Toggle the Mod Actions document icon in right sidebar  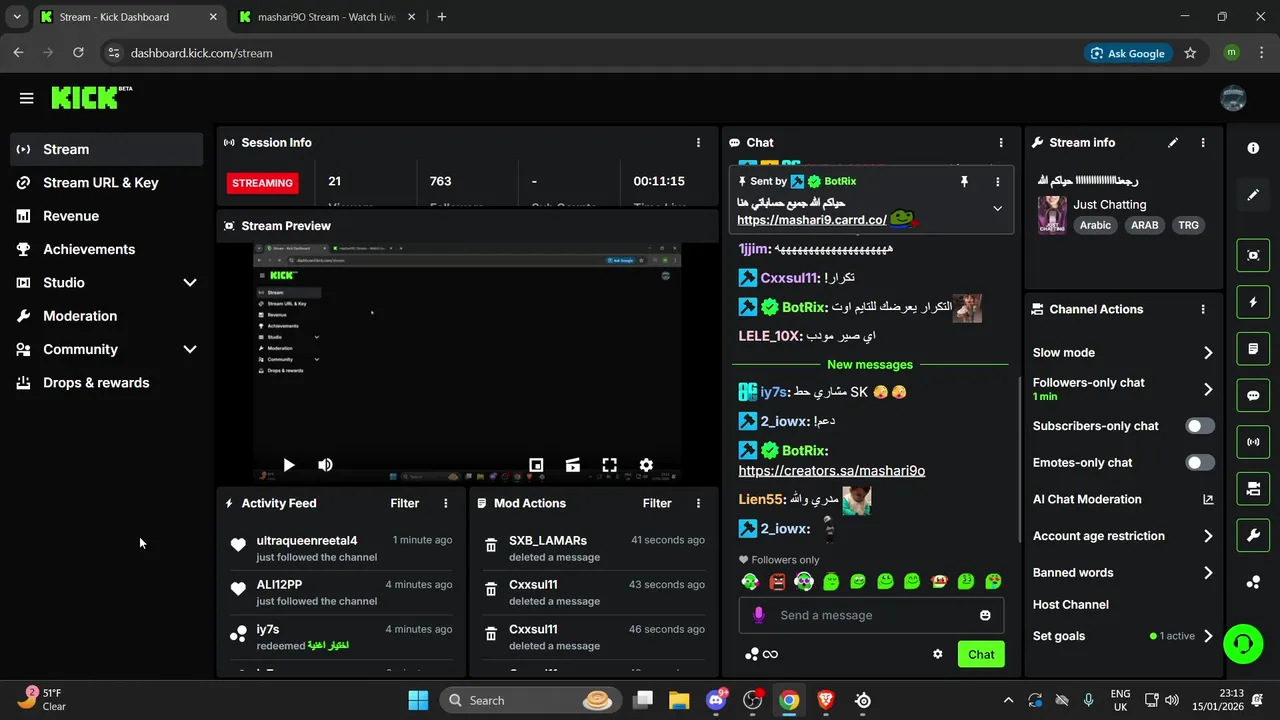click(1253, 349)
